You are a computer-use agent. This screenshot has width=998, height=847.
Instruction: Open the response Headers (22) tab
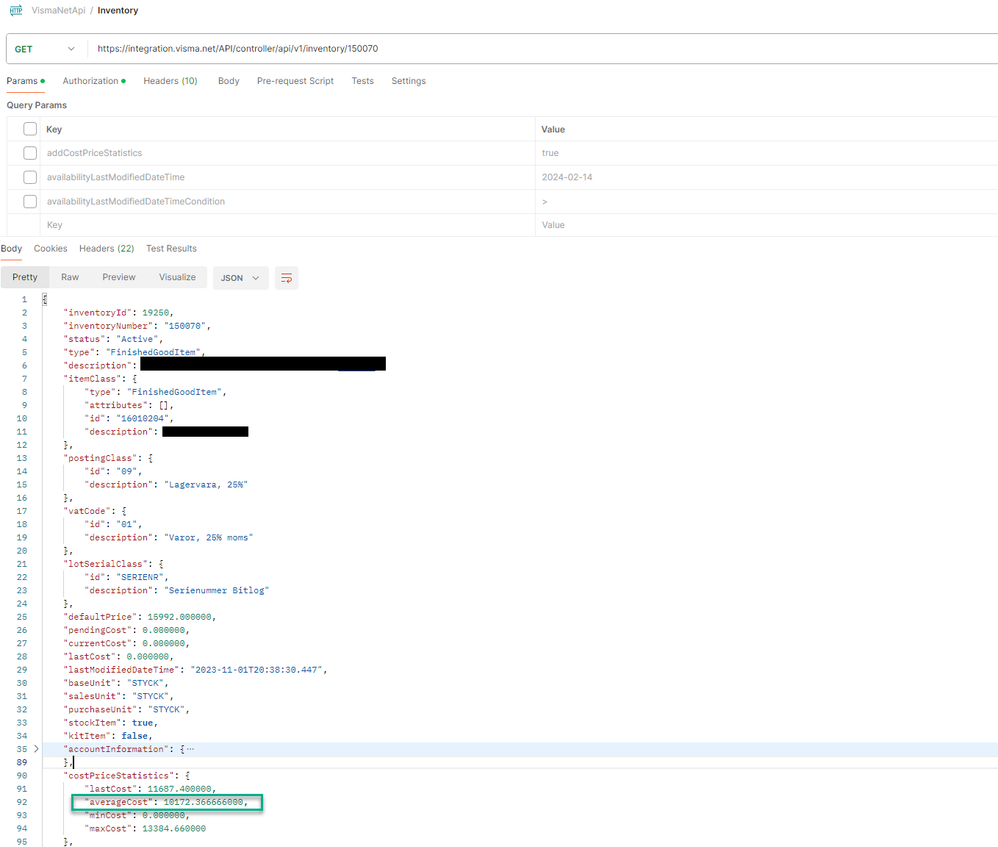point(106,249)
